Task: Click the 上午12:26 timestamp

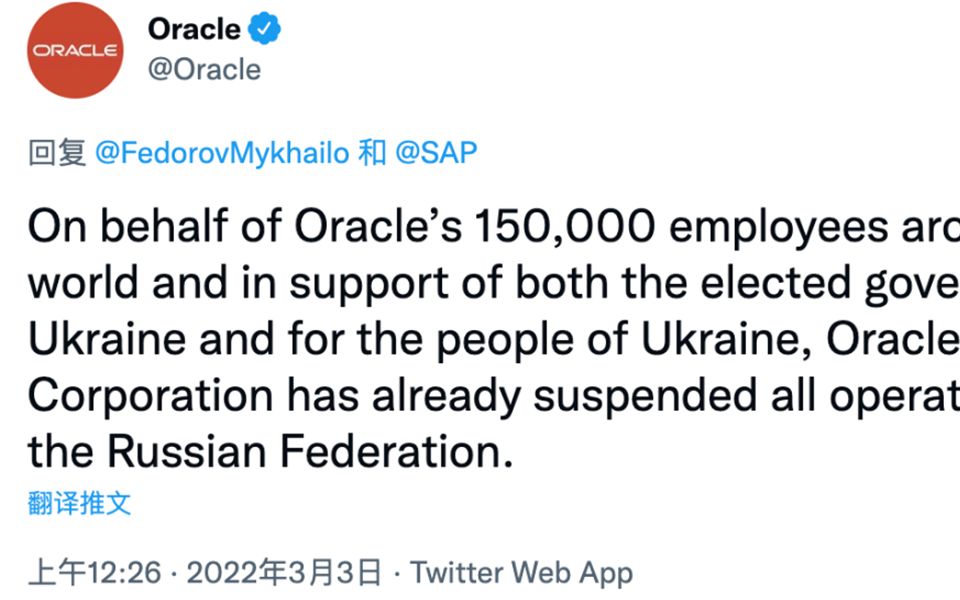Action: click(x=94, y=573)
